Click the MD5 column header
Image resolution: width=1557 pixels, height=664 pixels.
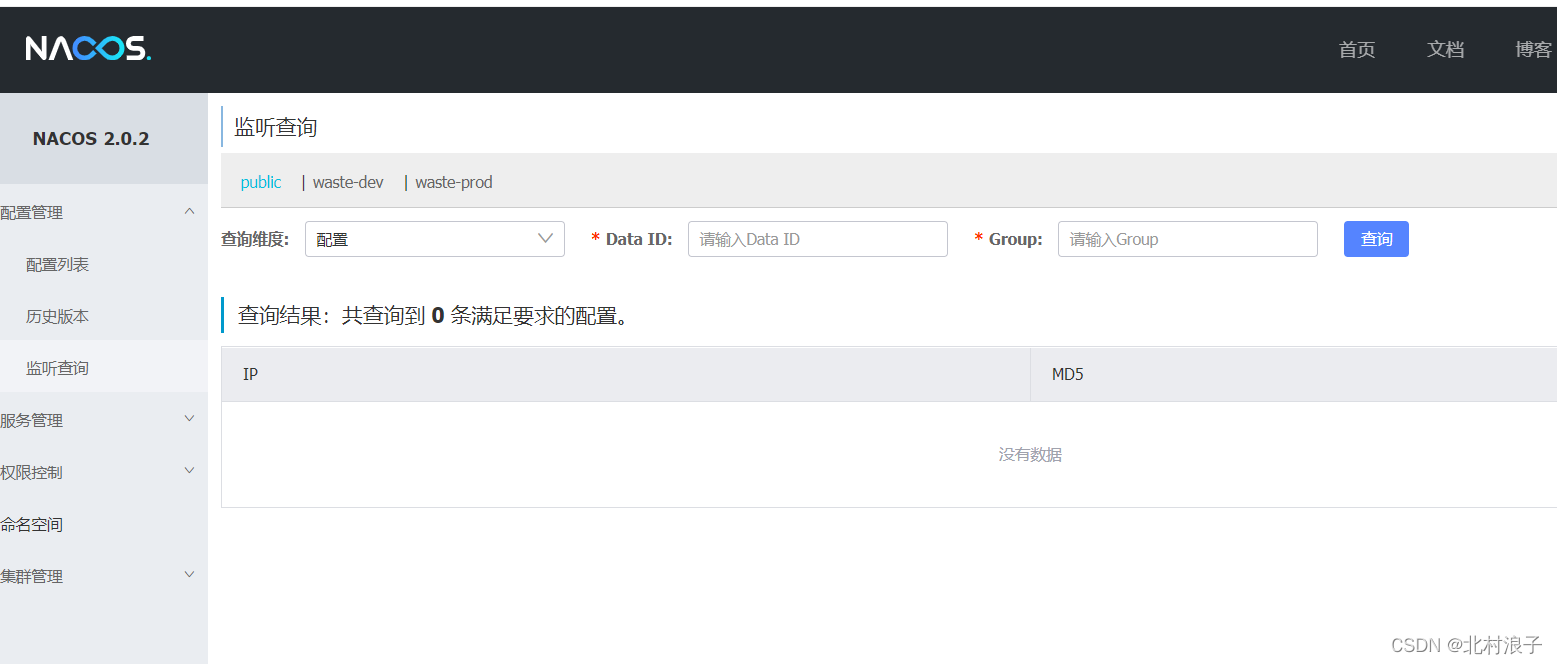point(1293,375)
